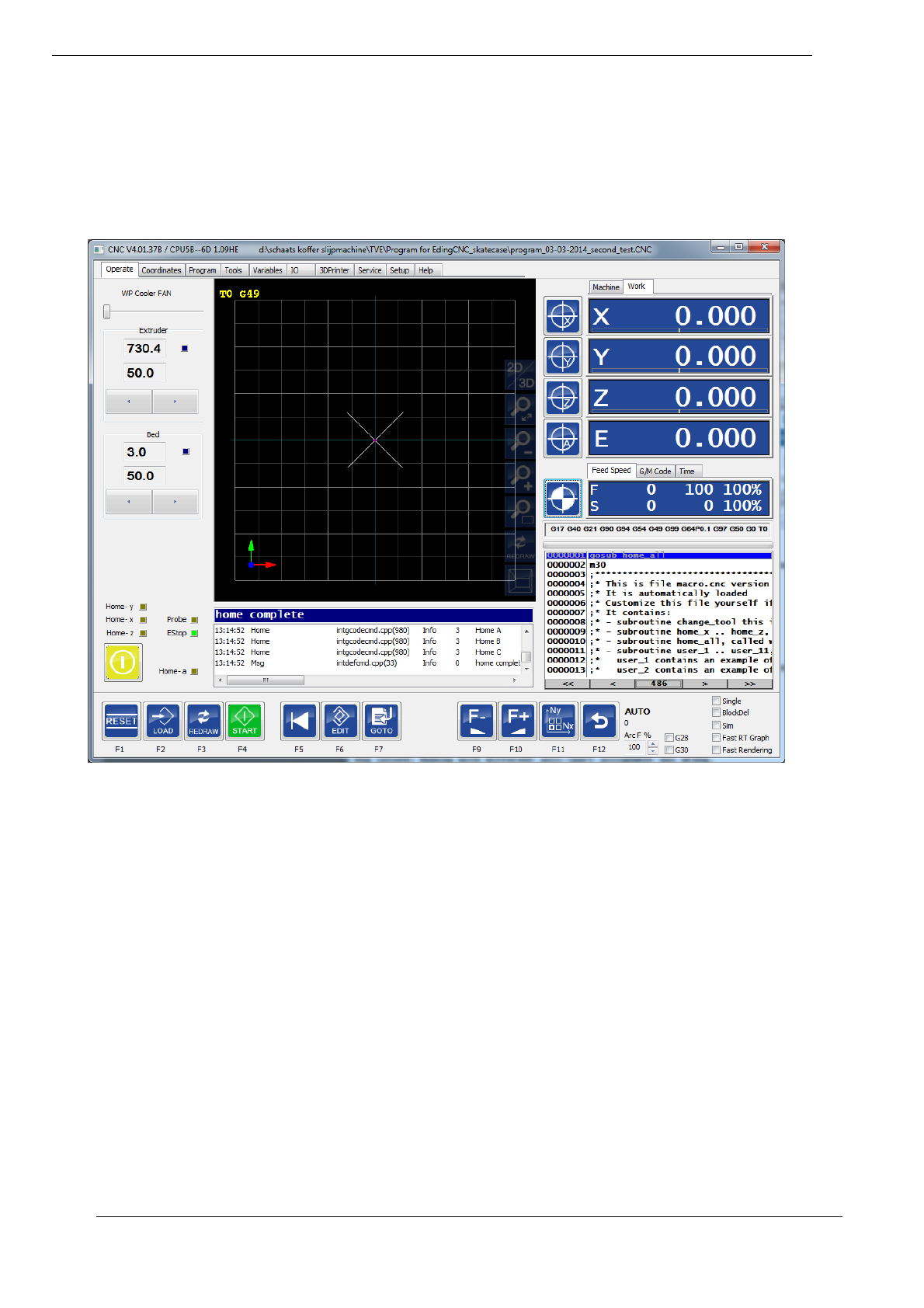Click the zero-all-axes target icon

[x=563, y=499]
